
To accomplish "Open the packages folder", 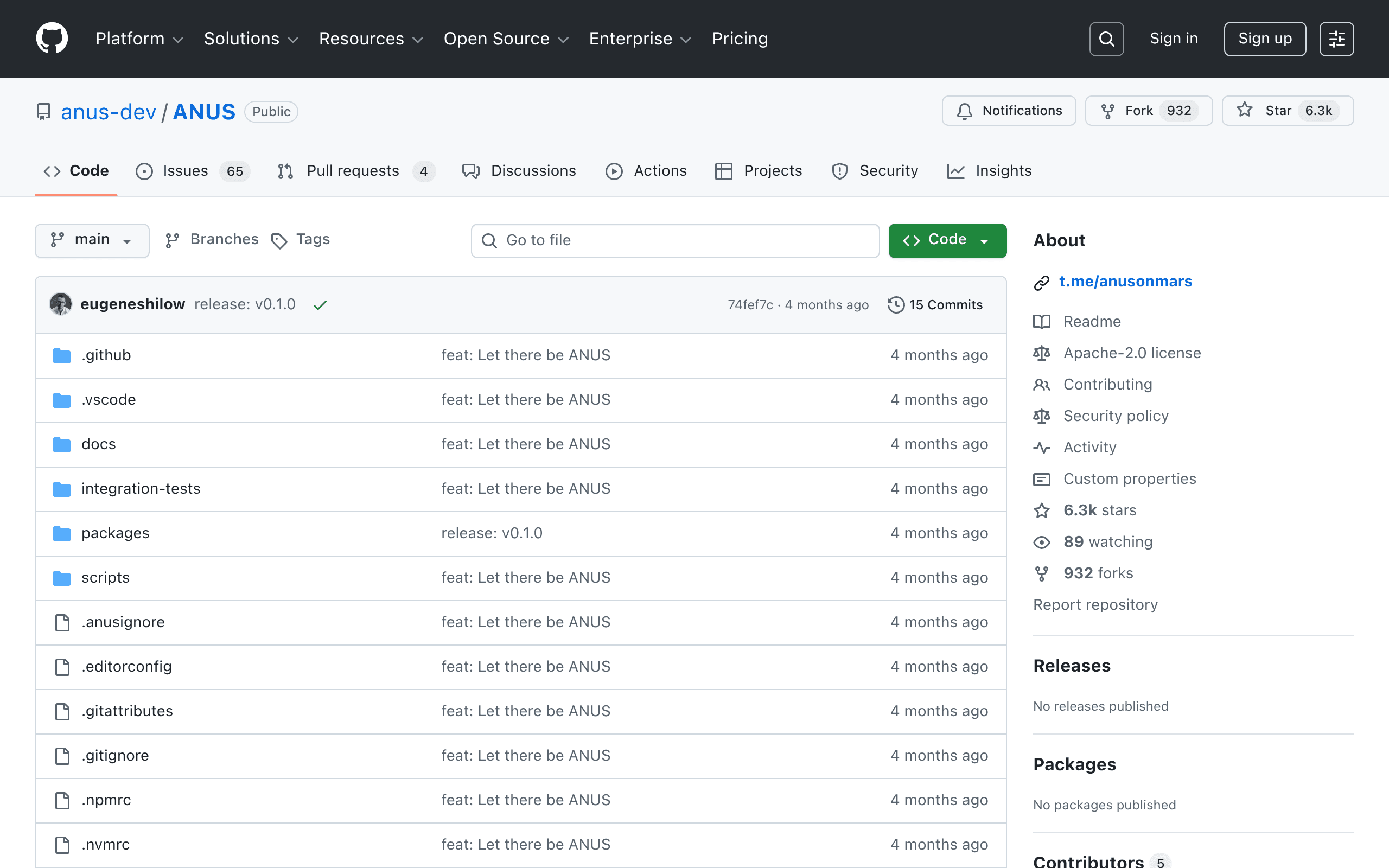I will coord(116,533).
